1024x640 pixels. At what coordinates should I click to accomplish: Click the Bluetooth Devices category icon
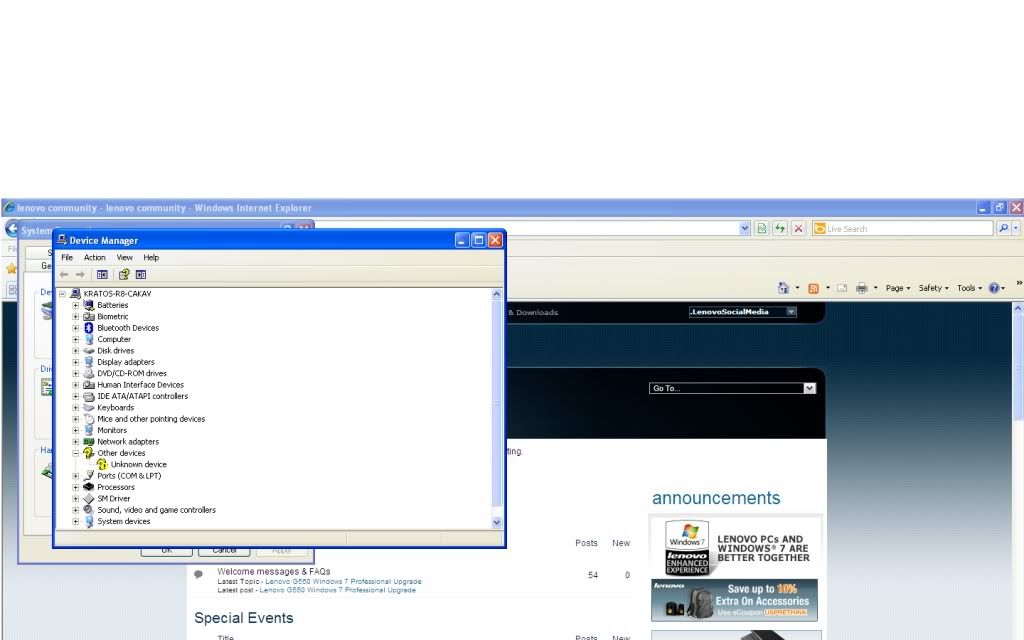coord(89,328)
